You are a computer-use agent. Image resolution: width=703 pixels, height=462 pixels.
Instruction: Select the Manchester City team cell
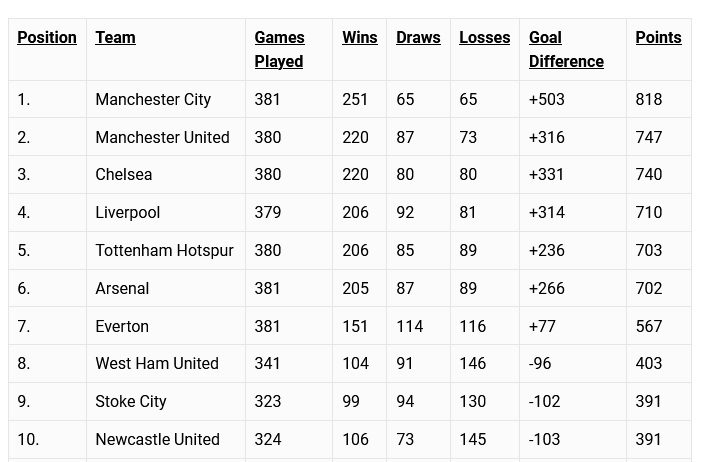click(x=153, y=99)
